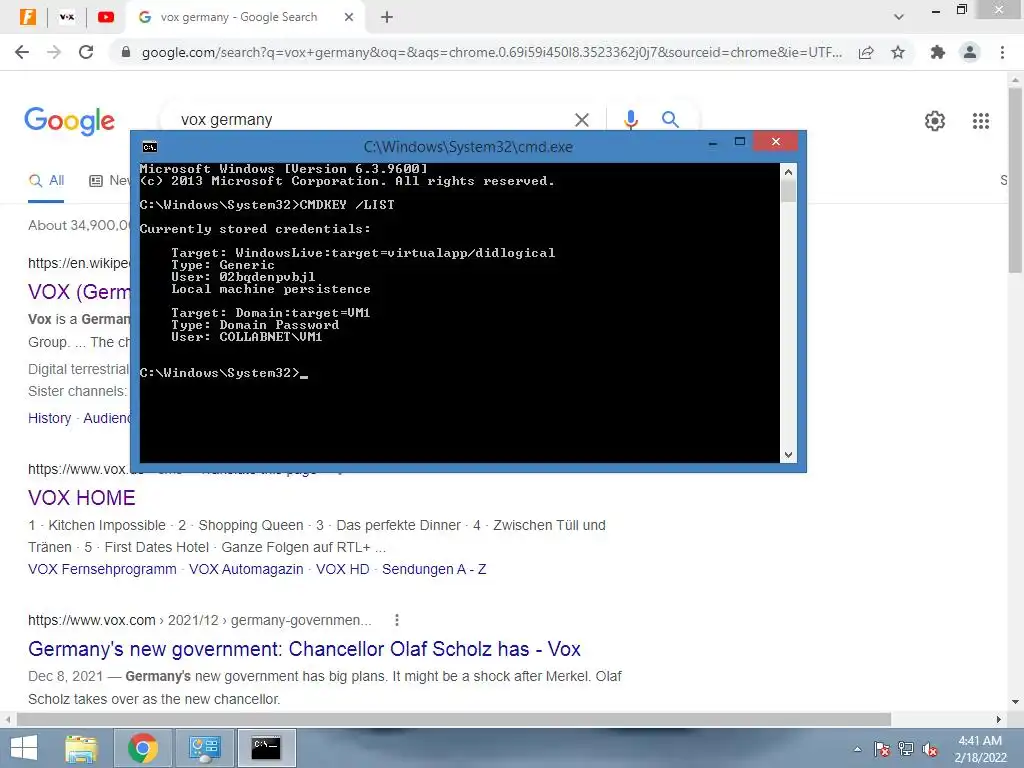Open the History section link
This screenshot has height=768, width=1024.
[50, 418]
